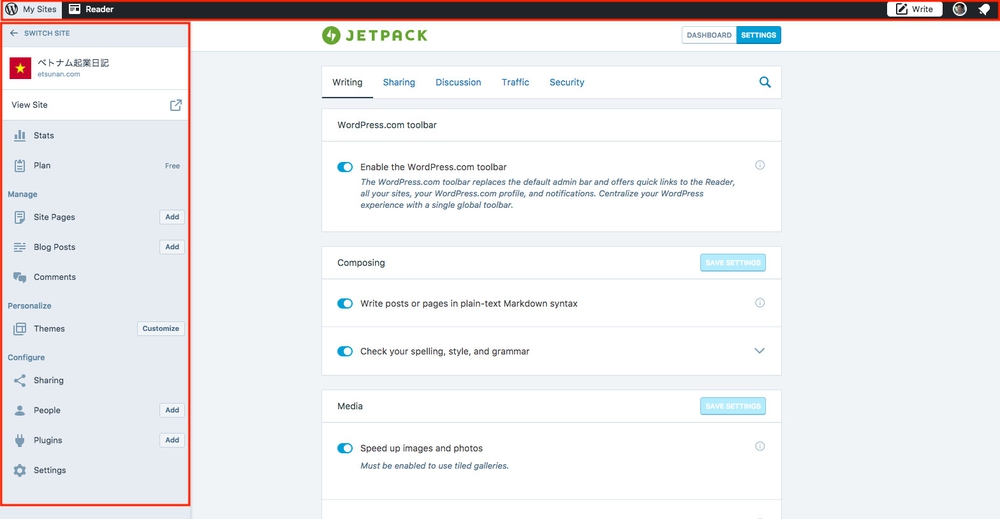Viewport: 1000px width, 519px height.
Task: Open the Traffic tab
Action: pos(515,82)
